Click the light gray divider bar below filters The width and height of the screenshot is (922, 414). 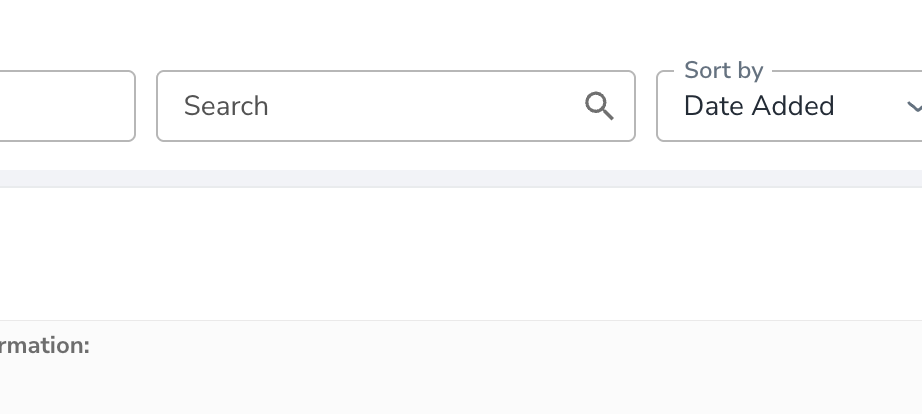[461, 179]
